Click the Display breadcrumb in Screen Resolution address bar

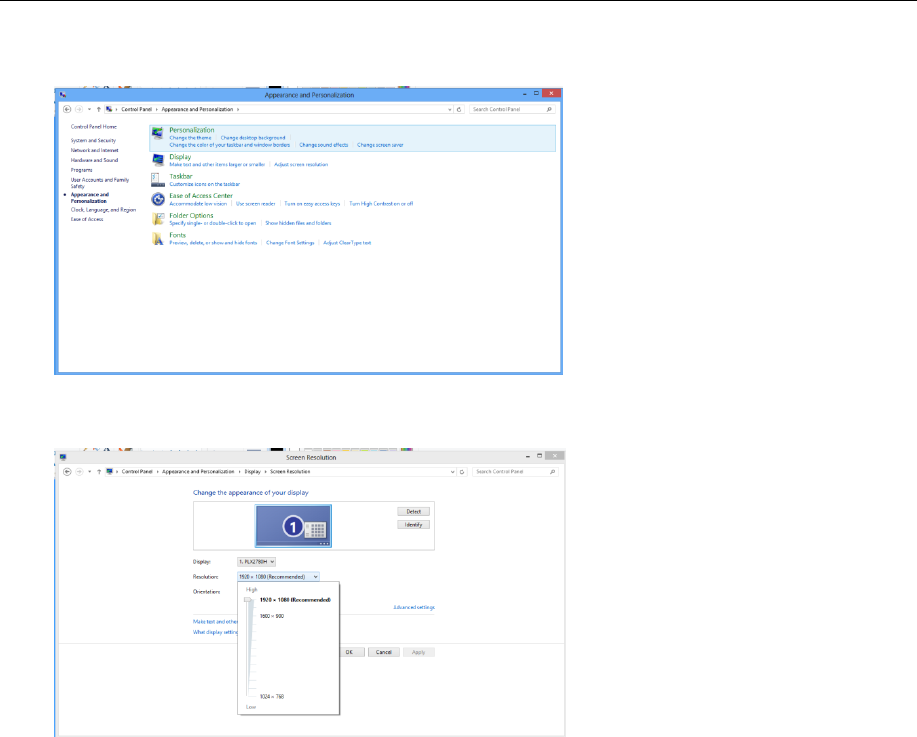pyautogui.click(x=253, y=471)
